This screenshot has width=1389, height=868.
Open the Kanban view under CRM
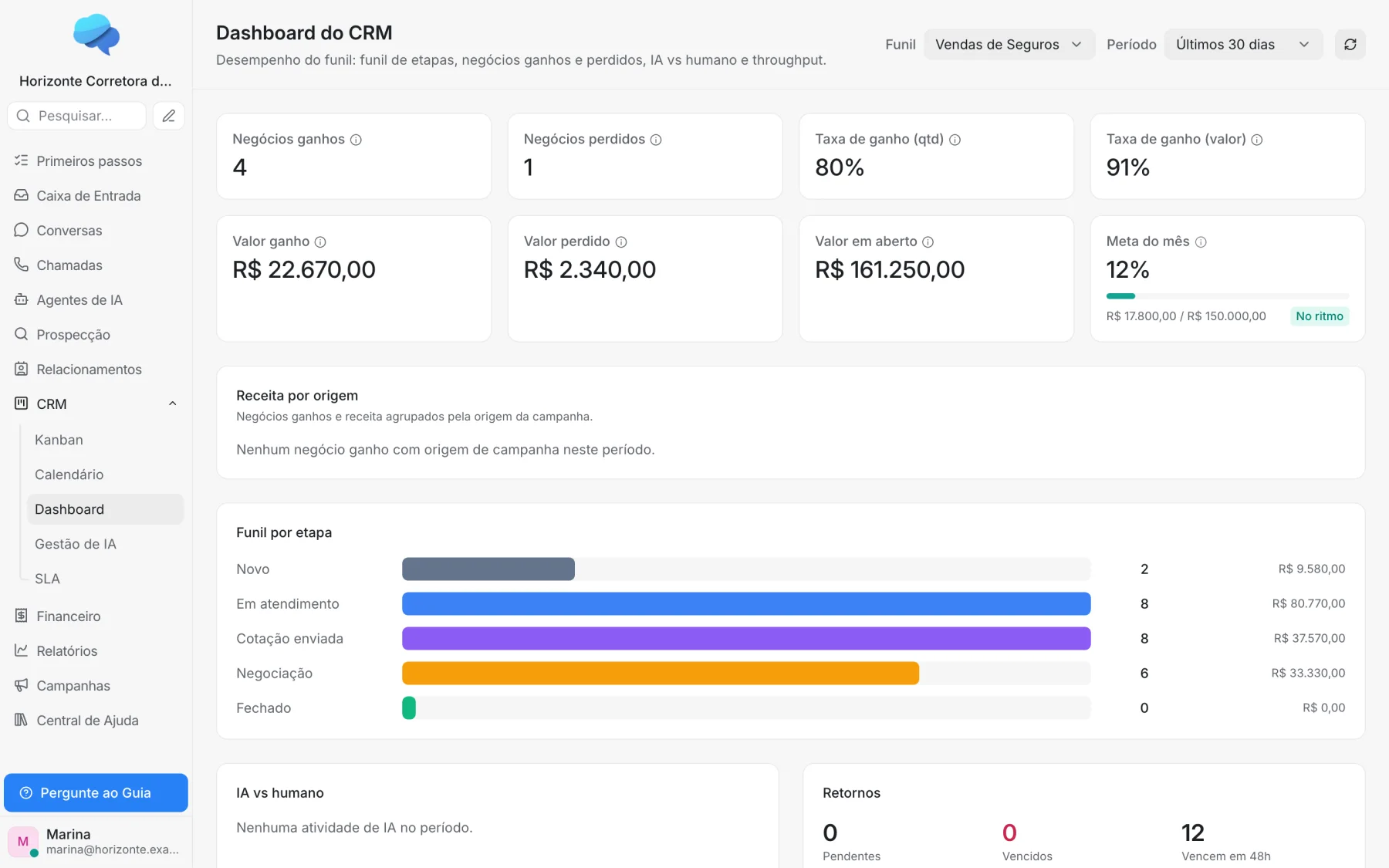(x=105, y=440)
